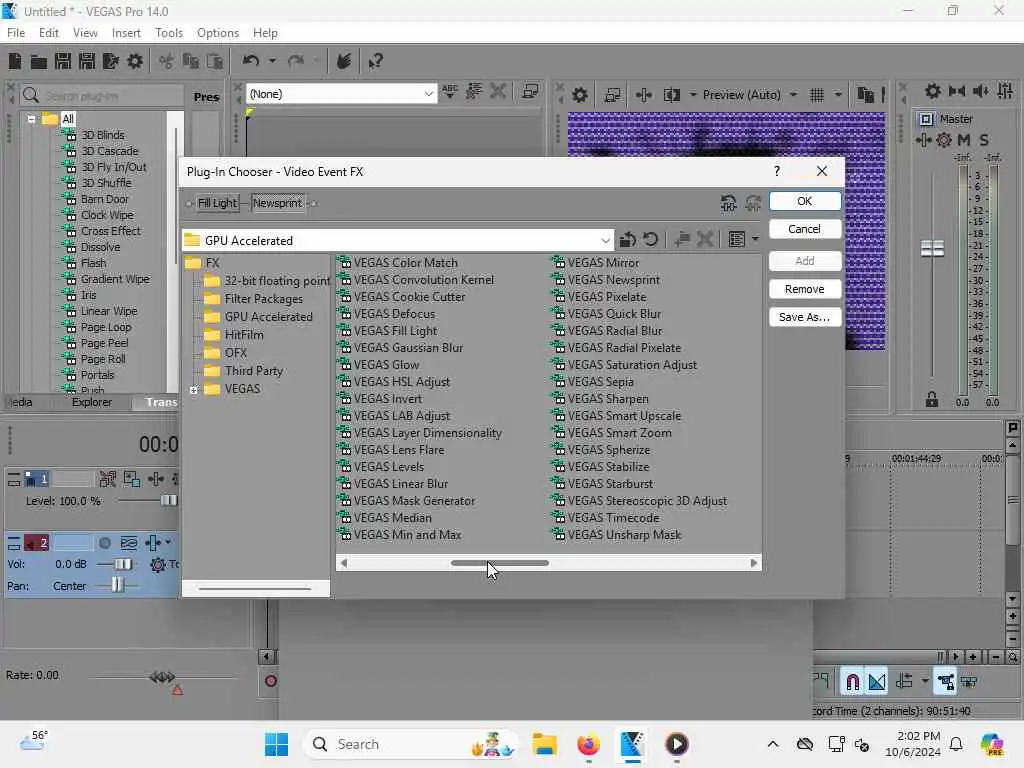Click the taskbar Search box
Screen dimensions: 1024x768
(x=411, y=744)
